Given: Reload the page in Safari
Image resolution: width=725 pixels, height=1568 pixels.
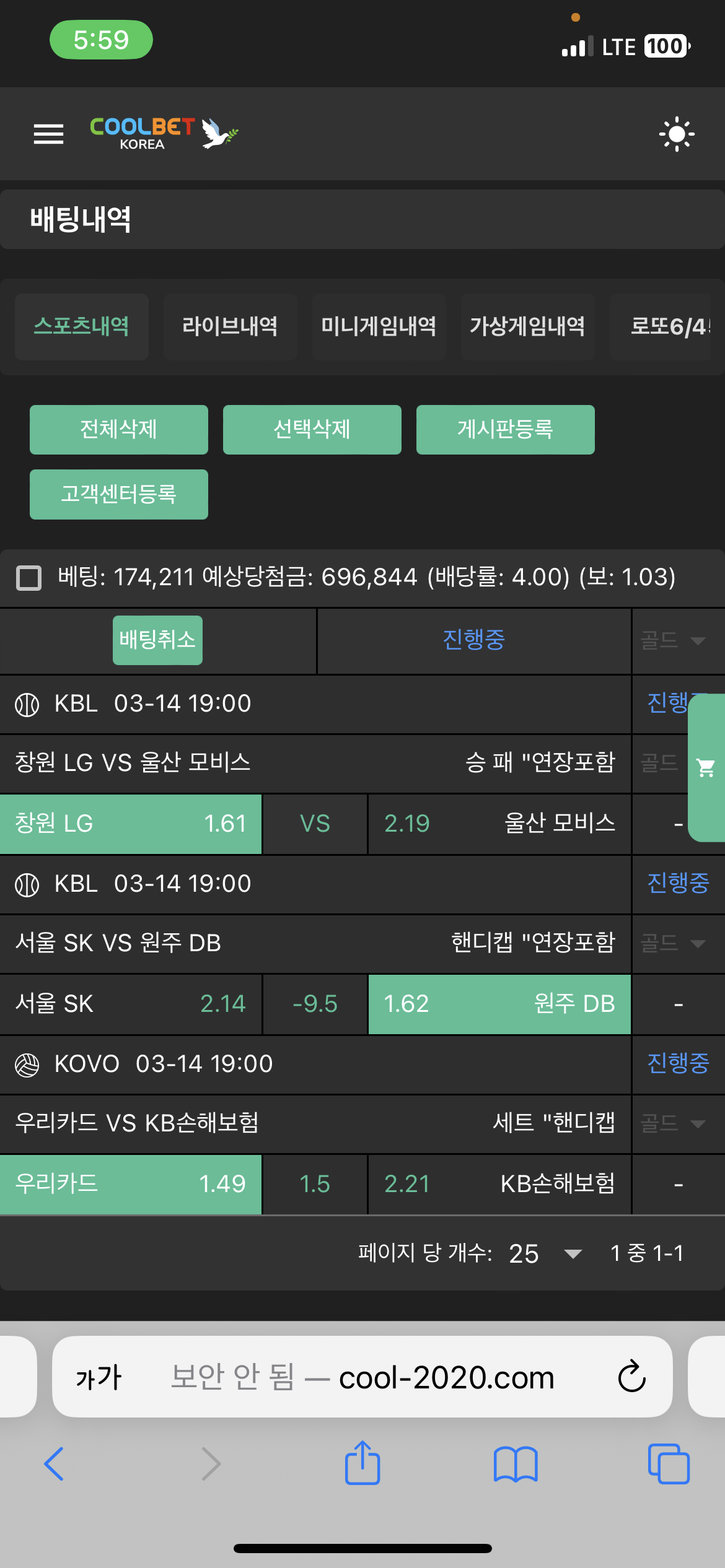Looking at the screenshot, I should [631, 1377].
